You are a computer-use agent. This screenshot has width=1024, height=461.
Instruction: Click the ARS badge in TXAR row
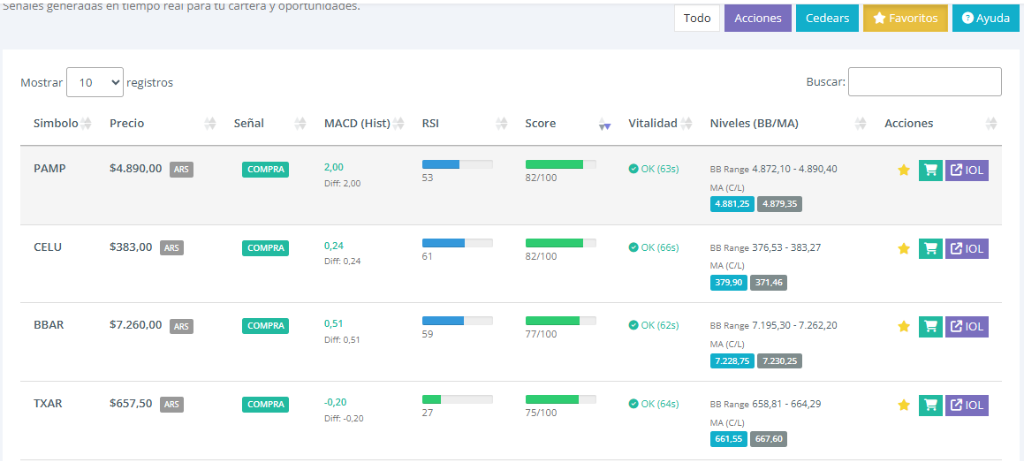click(x=172, y=404)
